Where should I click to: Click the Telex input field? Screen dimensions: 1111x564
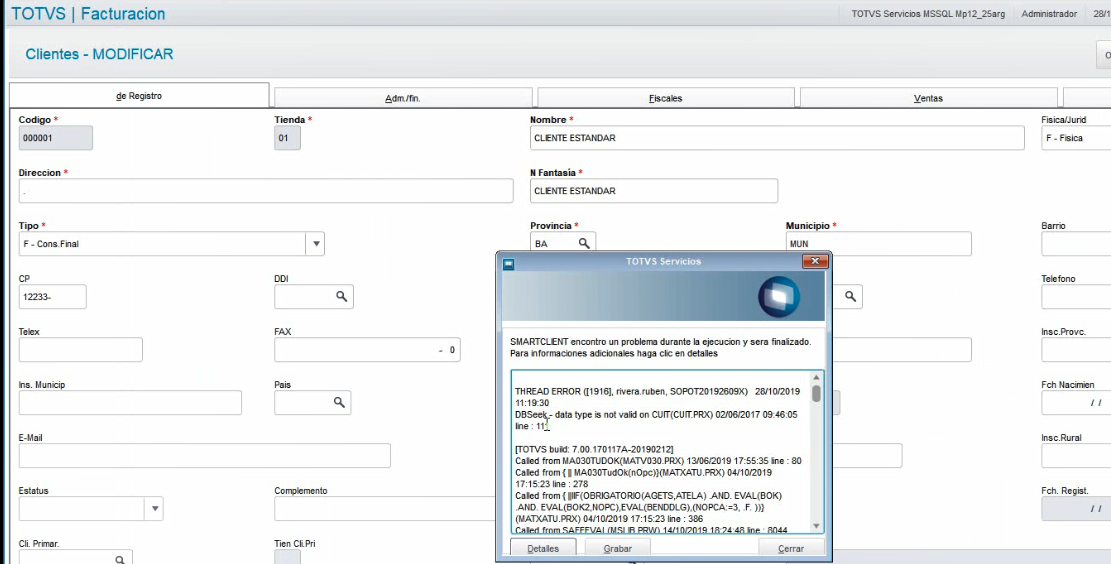pos(81,350)
